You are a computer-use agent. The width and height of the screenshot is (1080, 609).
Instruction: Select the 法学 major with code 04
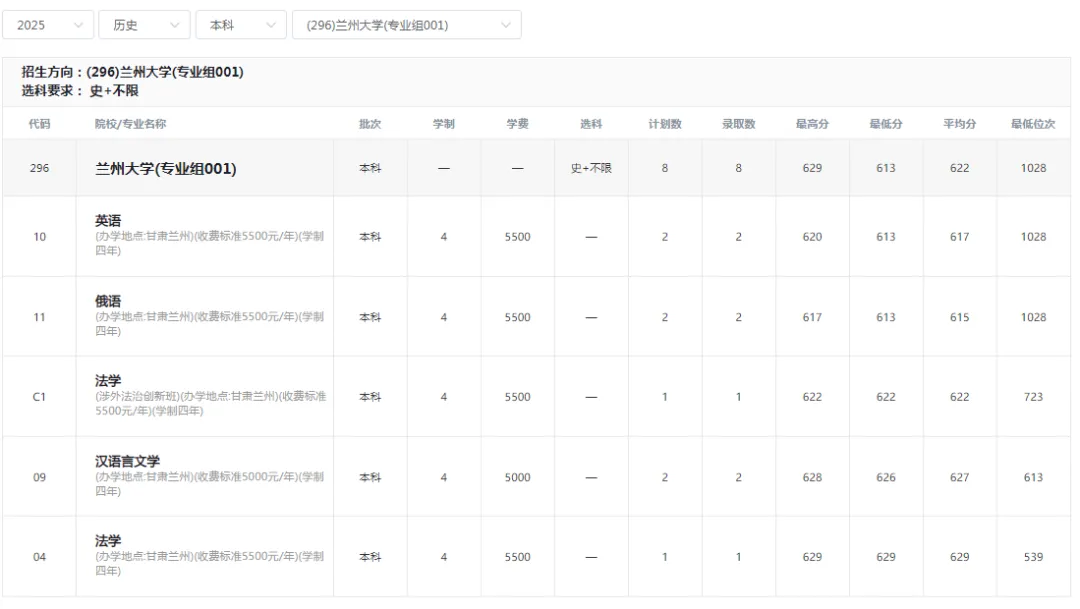tap(108, 541)
